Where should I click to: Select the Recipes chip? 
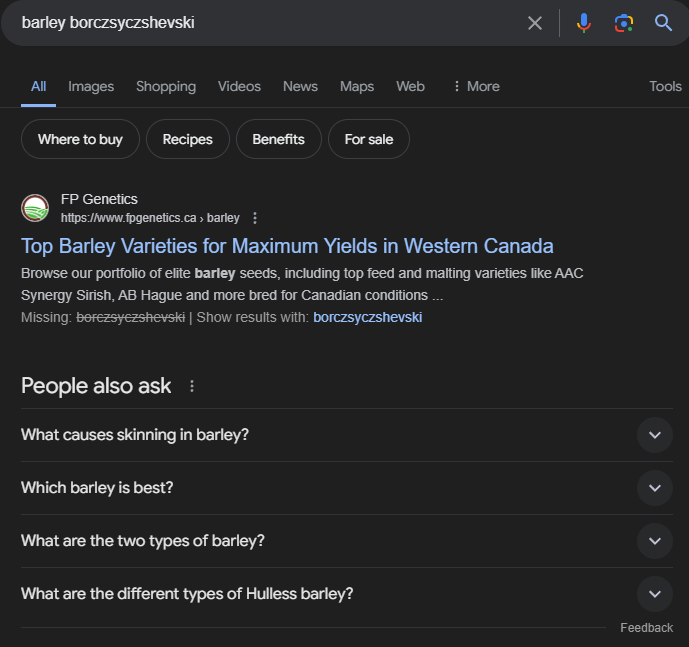pyautogui.click(x=188, y=139)
